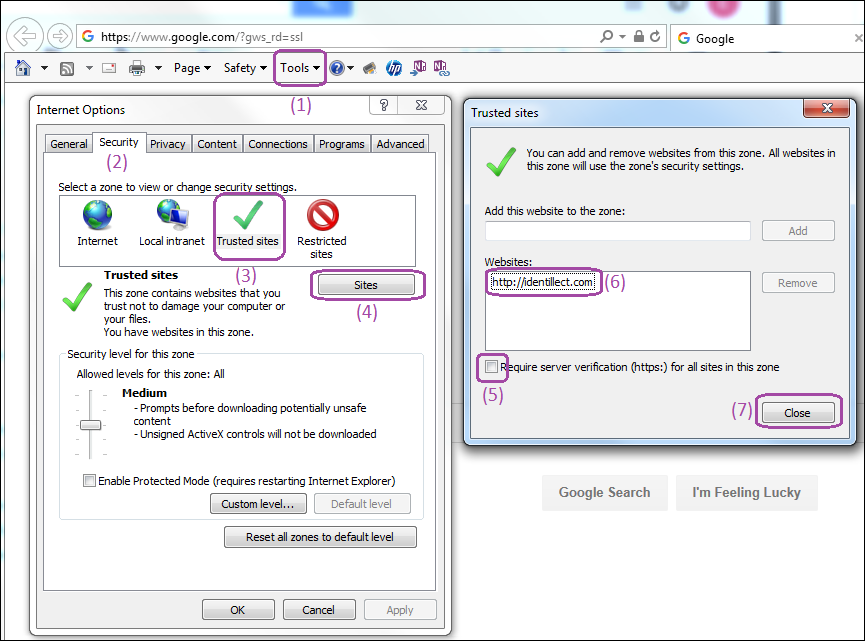Click the blue Help question mark icon
This screenshot has height=641, width=865.
337,68
